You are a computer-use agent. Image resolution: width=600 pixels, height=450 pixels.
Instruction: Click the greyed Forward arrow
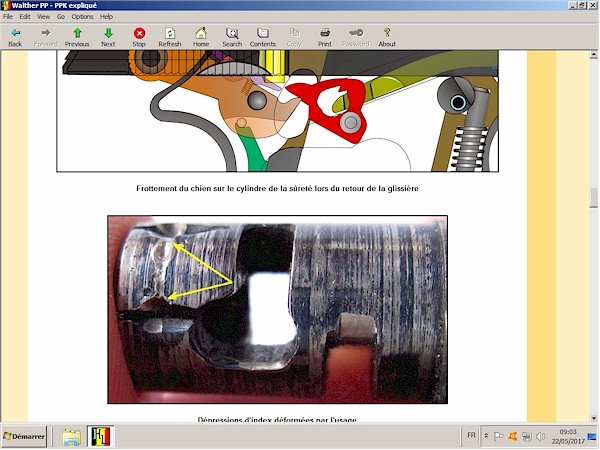[46, 38]
